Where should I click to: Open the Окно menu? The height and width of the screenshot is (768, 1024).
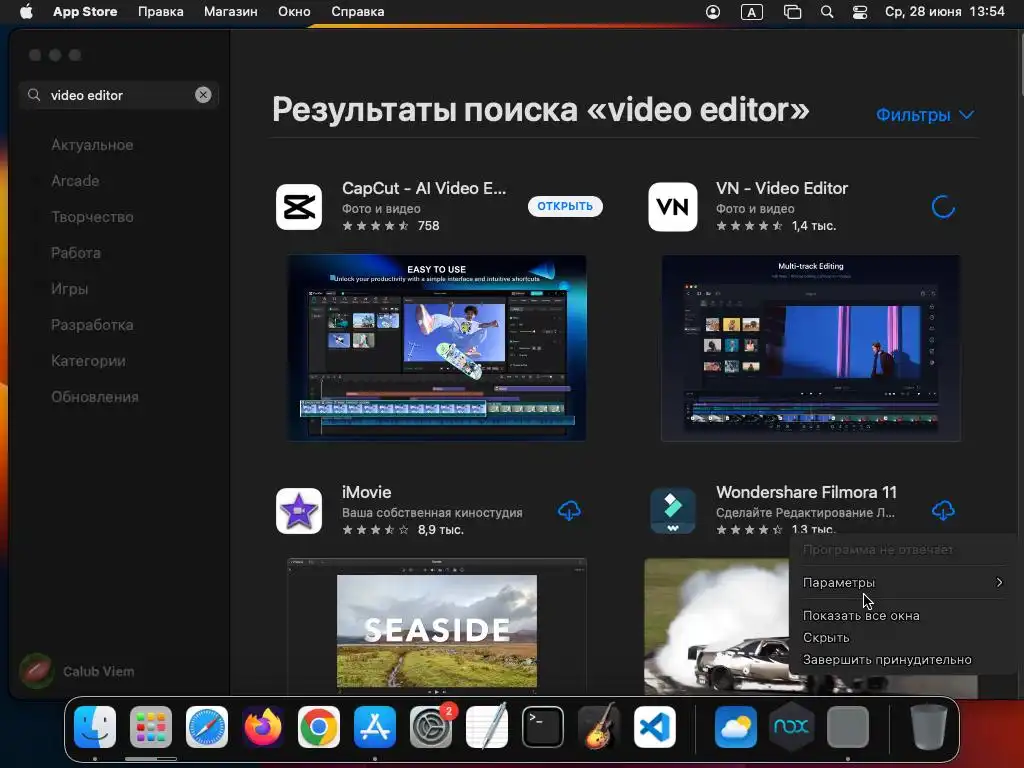pos(294,12)
